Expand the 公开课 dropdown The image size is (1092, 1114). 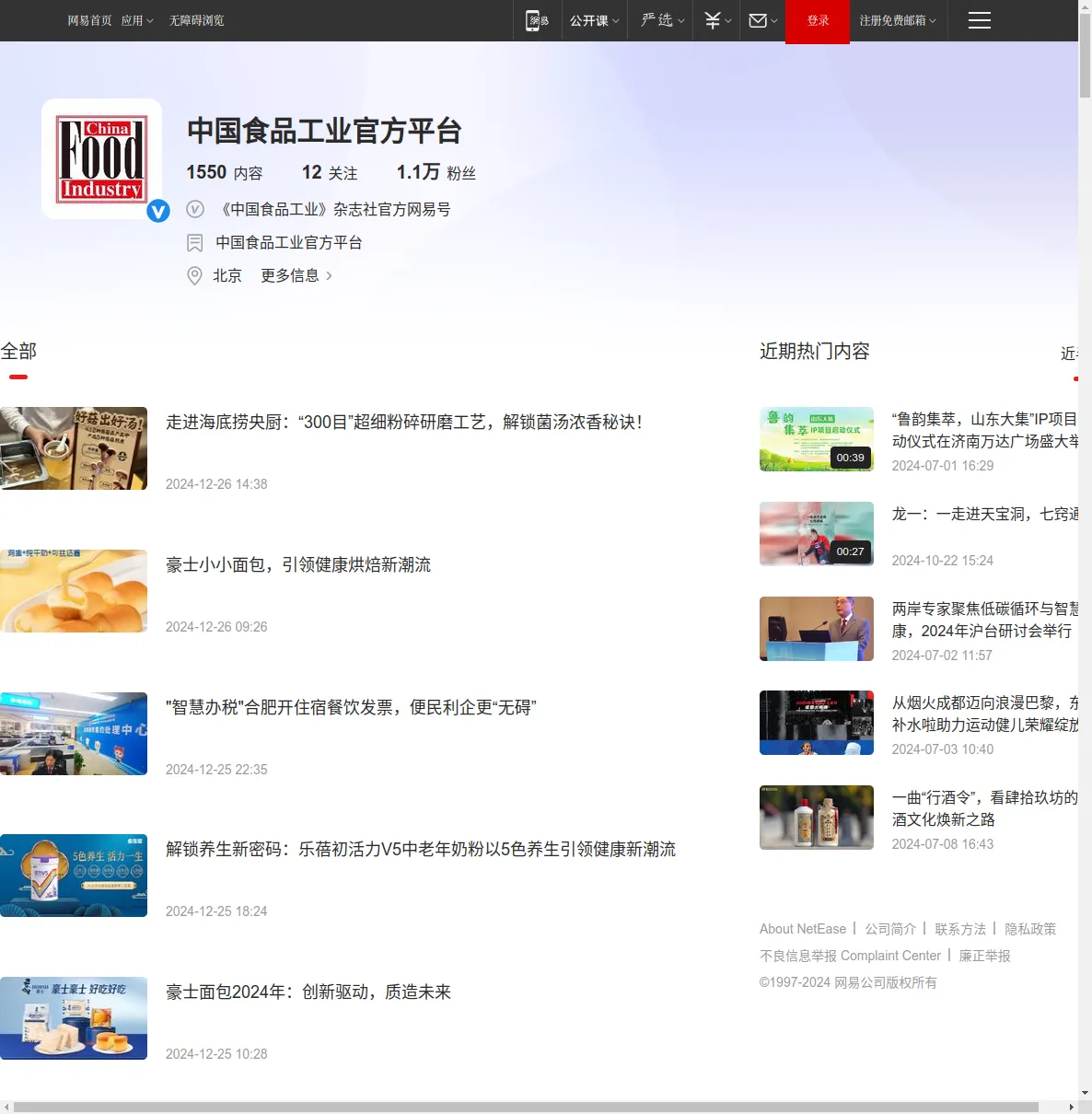[594, 20]
